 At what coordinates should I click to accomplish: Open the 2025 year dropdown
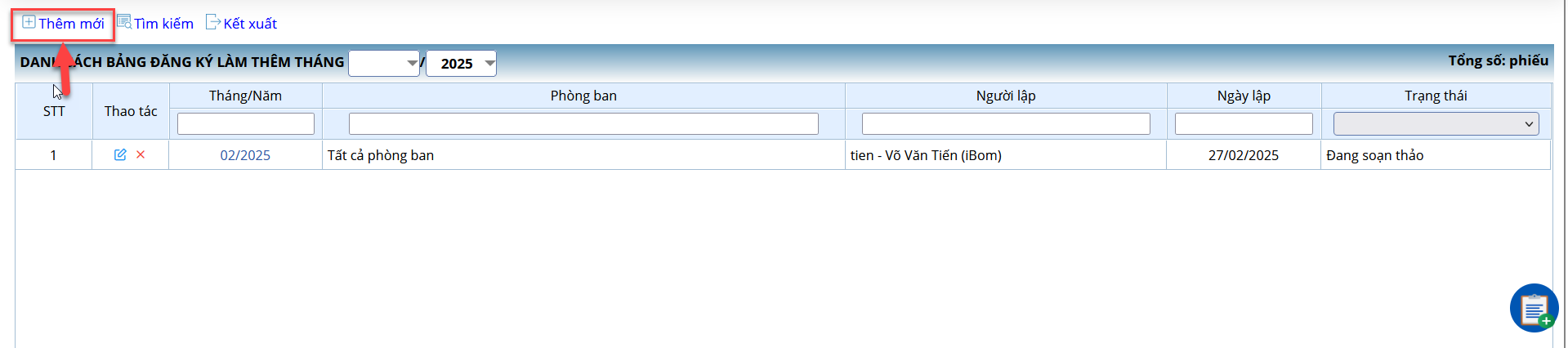[461, 63]
